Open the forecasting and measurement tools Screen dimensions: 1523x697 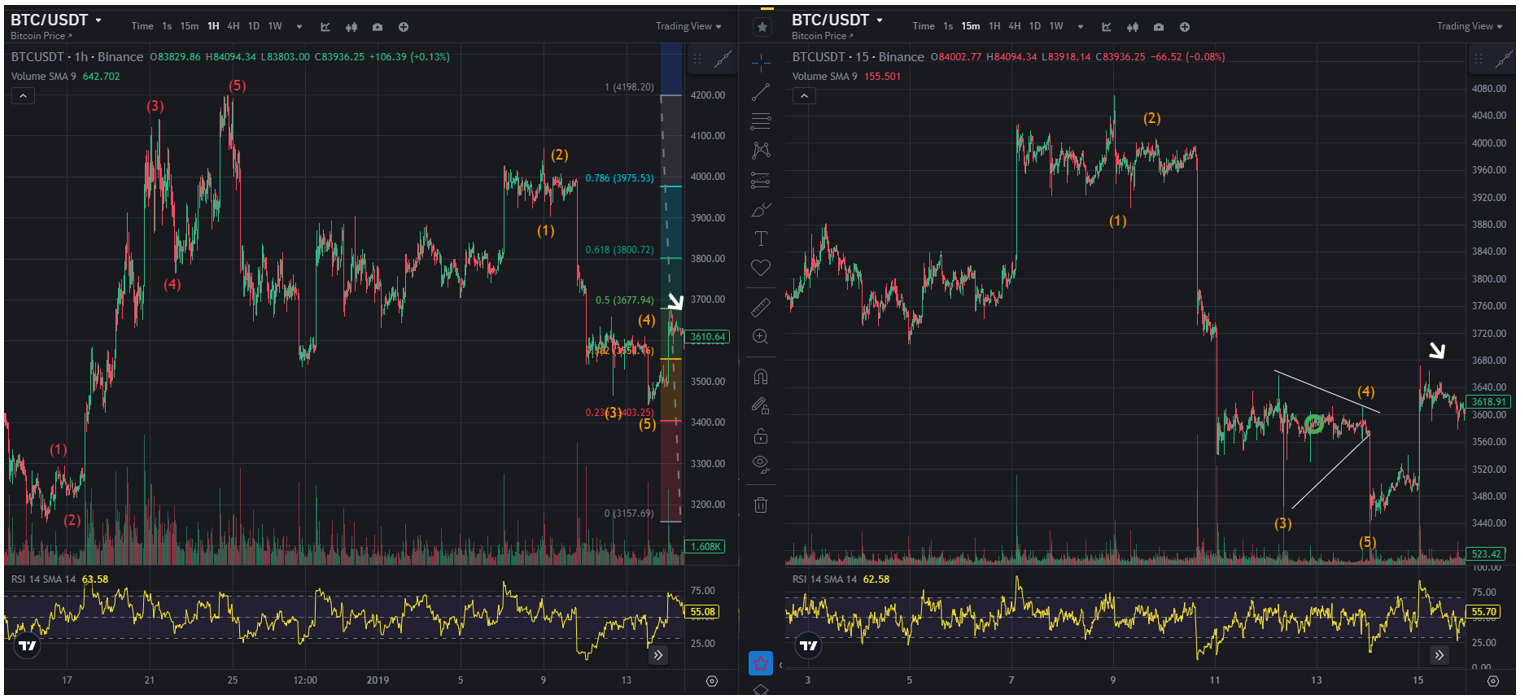pyautogui.click(x=761, y=181)
